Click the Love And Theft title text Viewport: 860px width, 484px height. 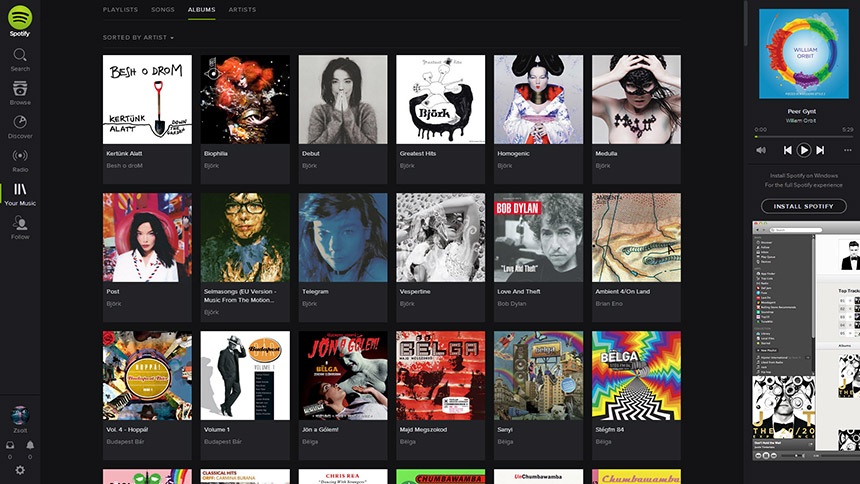point(519,292)
